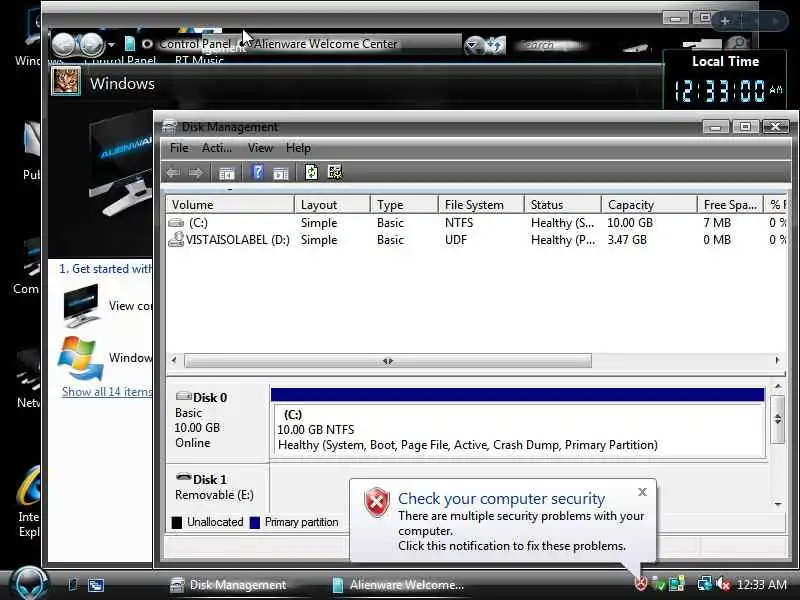Click the disk pane vertical scrollbar thumb
800x600 pixels.
(x=778, y=419)
